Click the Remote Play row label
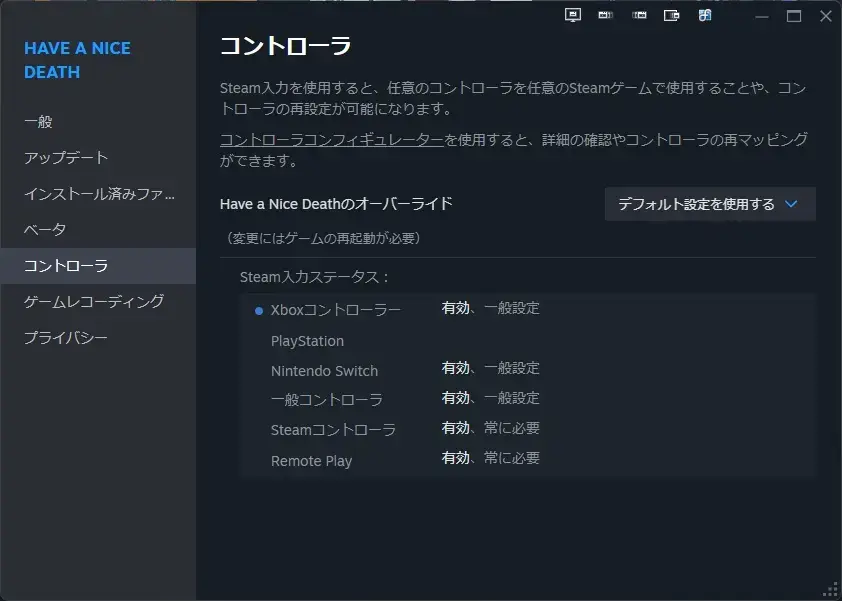 (x=311, y=461)
